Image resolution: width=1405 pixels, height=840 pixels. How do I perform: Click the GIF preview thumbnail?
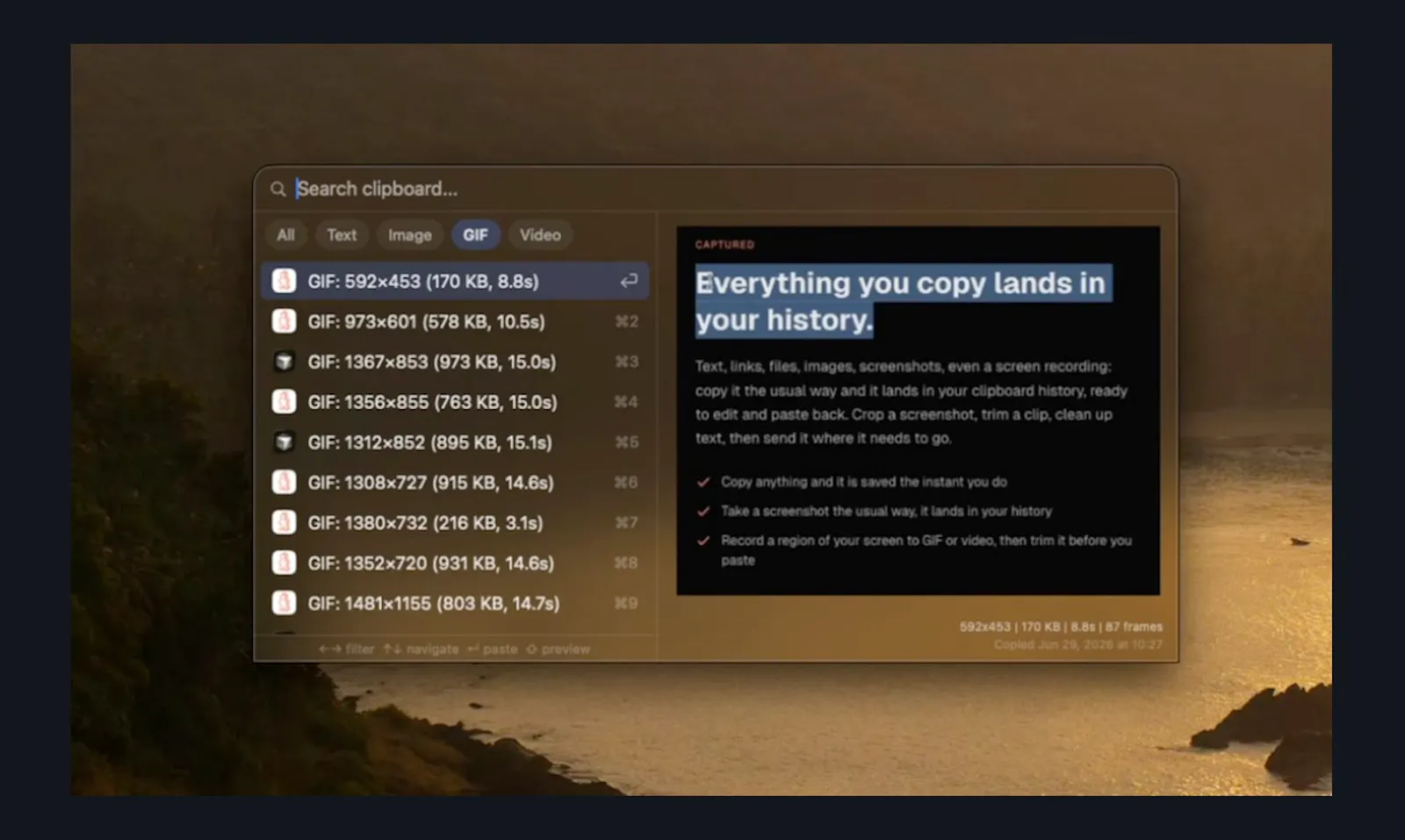[x=918, y=411]
